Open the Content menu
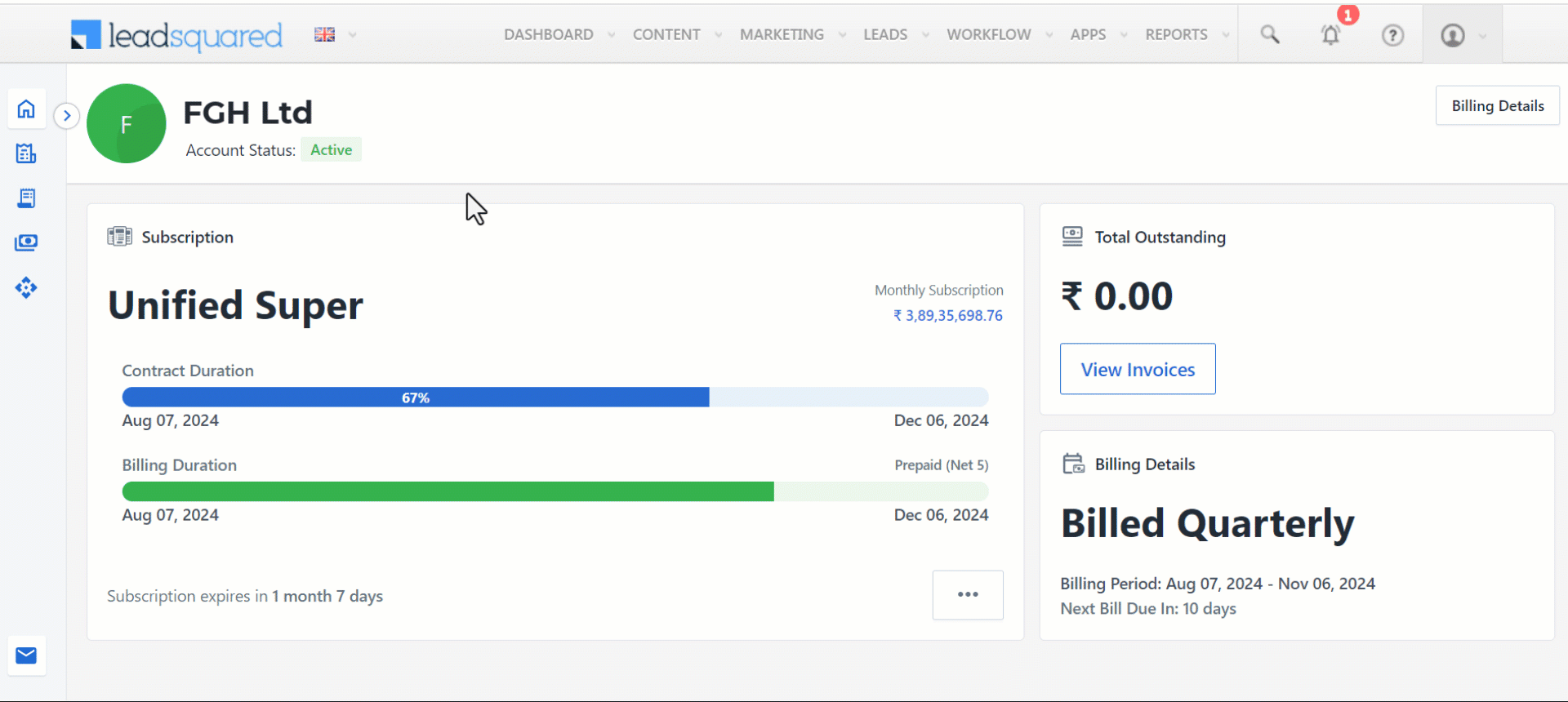 pos(666,34)
